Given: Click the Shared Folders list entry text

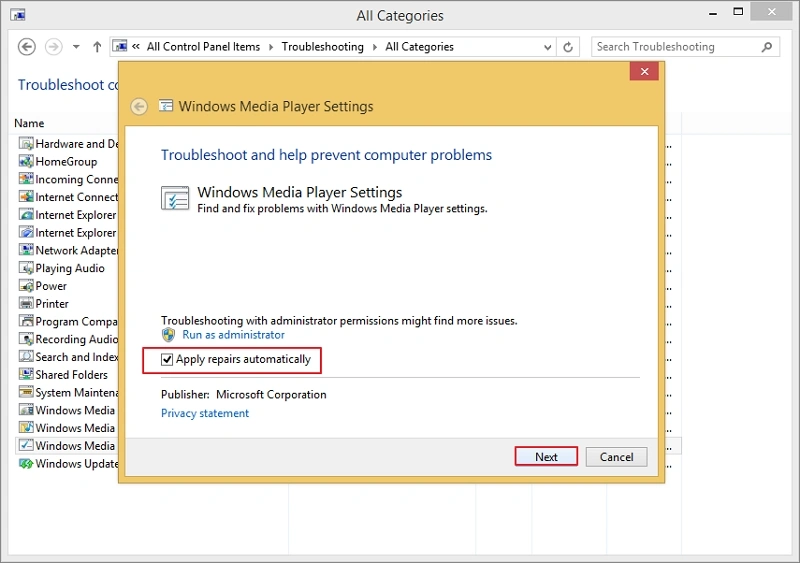Looking at the screenshot, I should point(71,375).
